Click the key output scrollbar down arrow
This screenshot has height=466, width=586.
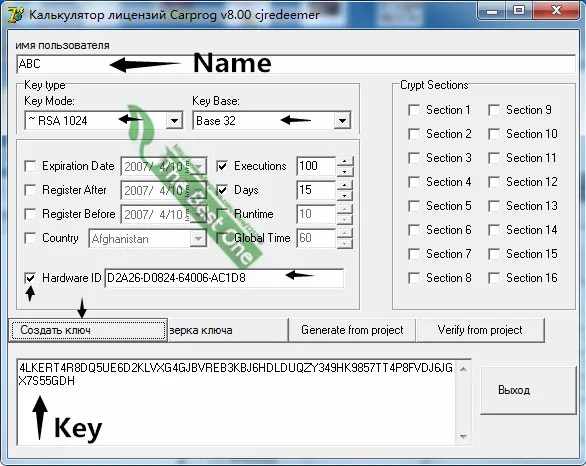(x=463, y=436)
